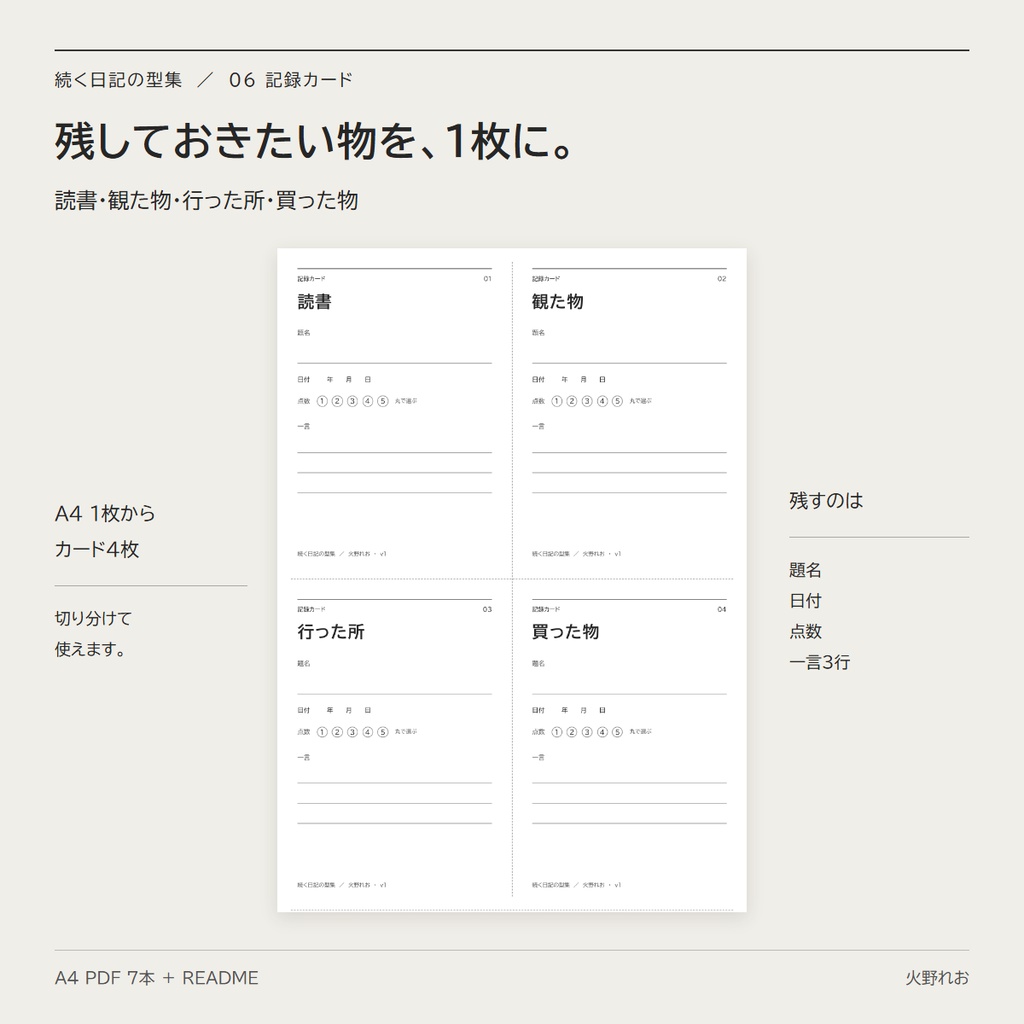
Task: Click the text A4 1枚から
Action: tap(105, 513)
